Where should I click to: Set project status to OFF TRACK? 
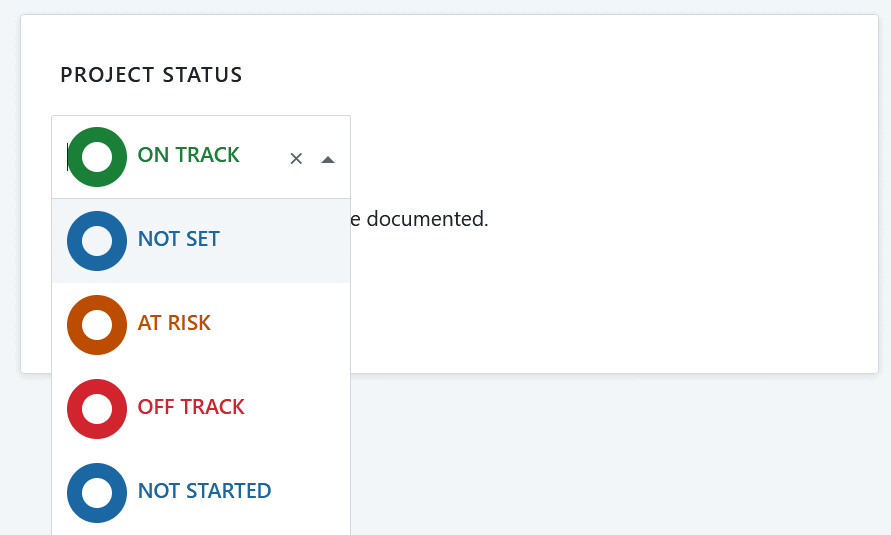pyautogui.click(x=191, y=408)
